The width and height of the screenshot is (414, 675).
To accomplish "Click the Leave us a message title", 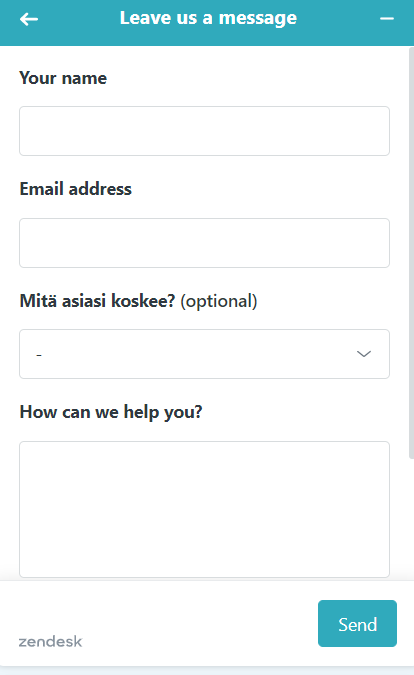I will click(208, 18).
